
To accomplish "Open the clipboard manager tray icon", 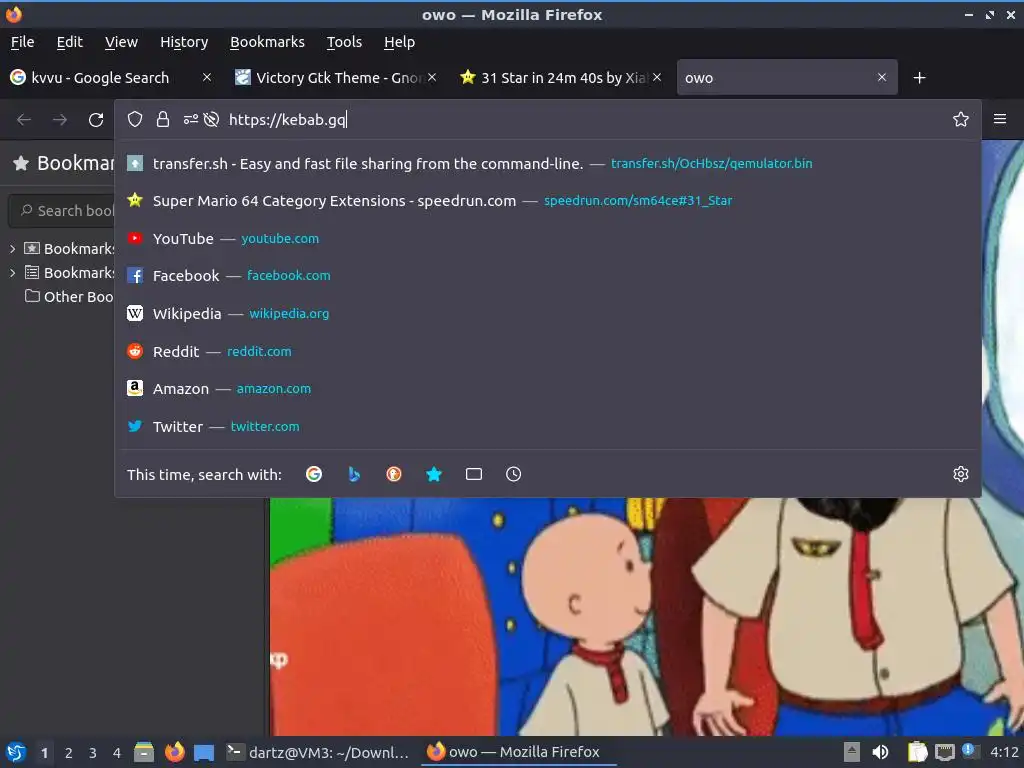I will (918, 752).
